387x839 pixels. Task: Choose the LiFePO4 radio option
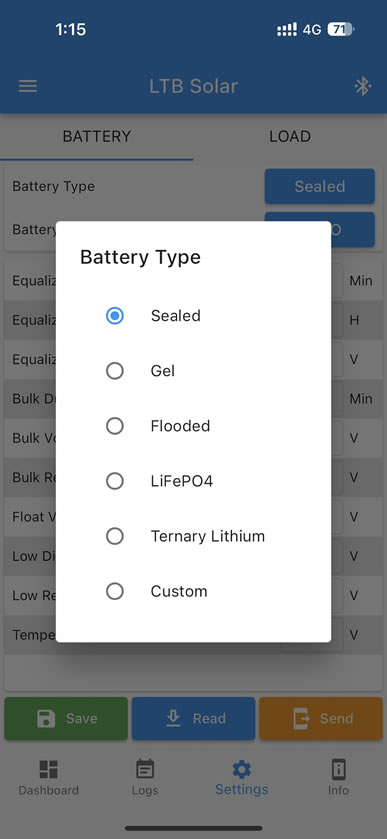click(x=115, y=481)
